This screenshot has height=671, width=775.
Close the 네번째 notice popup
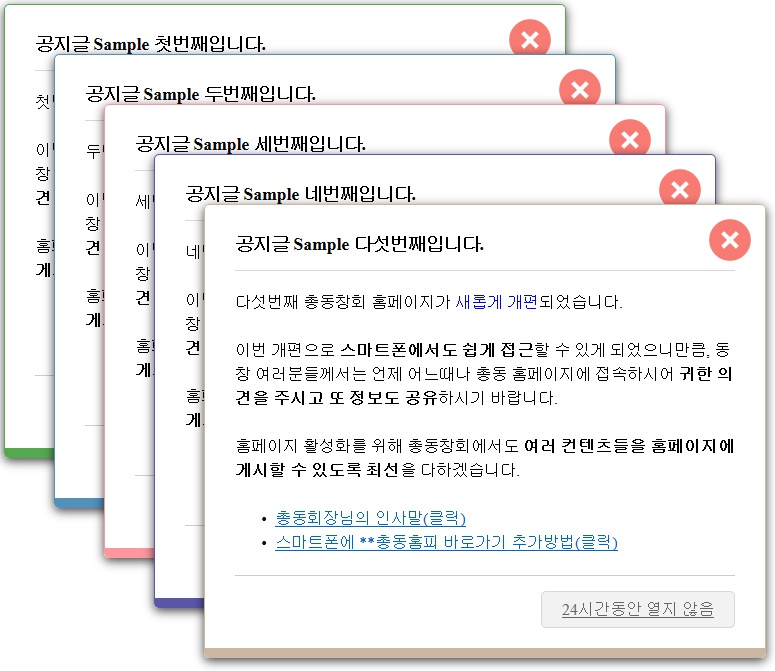point(680,190)
